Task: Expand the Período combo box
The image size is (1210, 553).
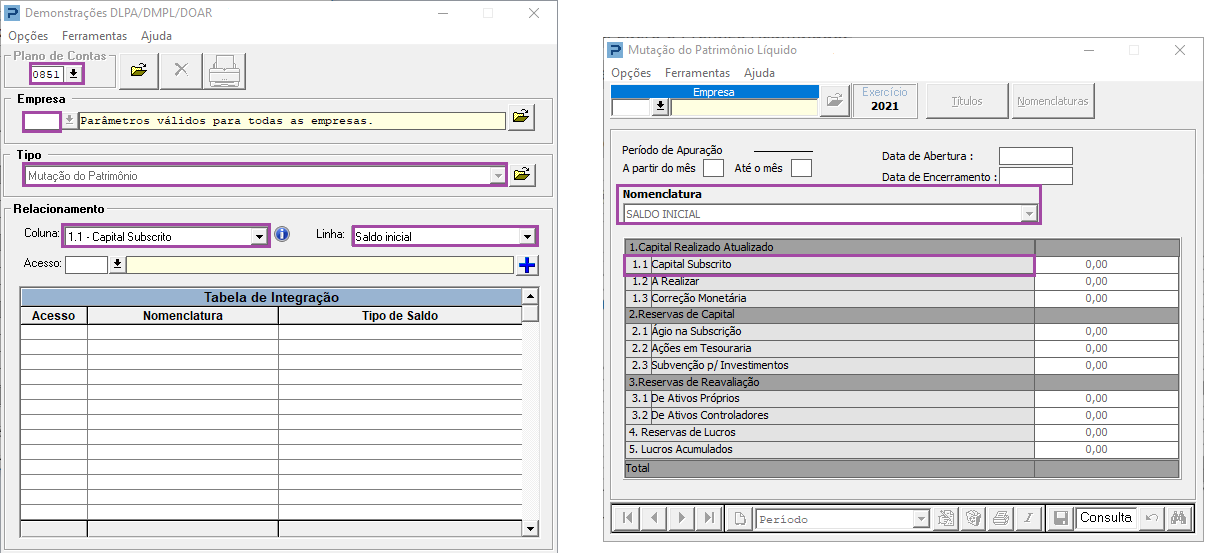Action: click(921, 519)
